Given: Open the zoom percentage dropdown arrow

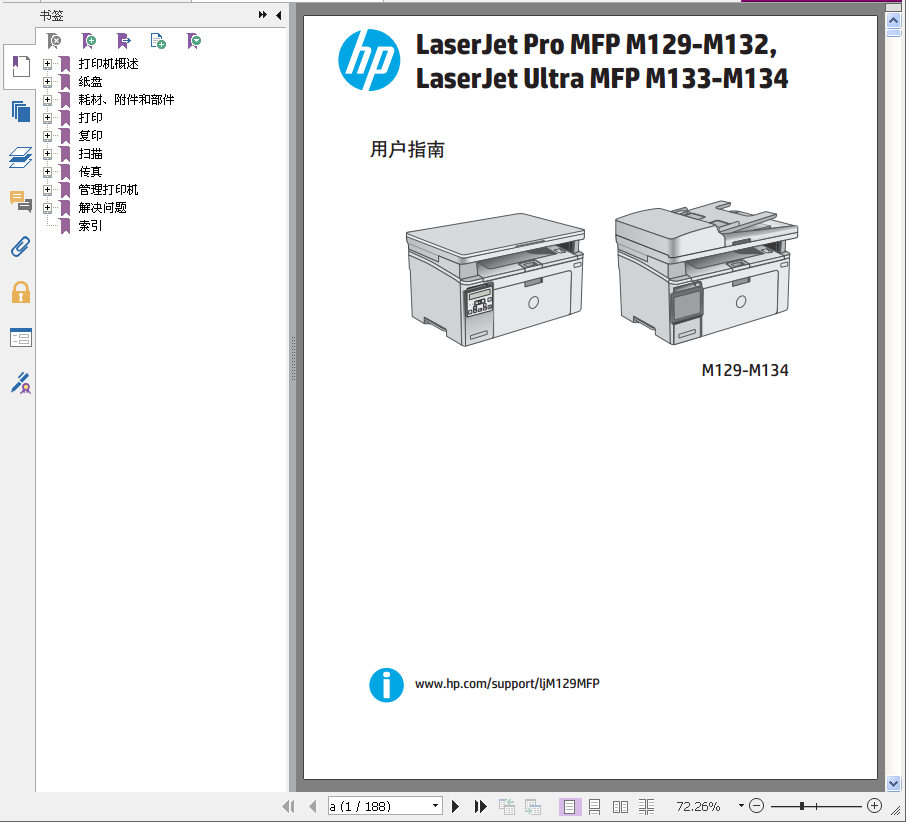Looking at the screenshot, I should (x=741, y=805).
